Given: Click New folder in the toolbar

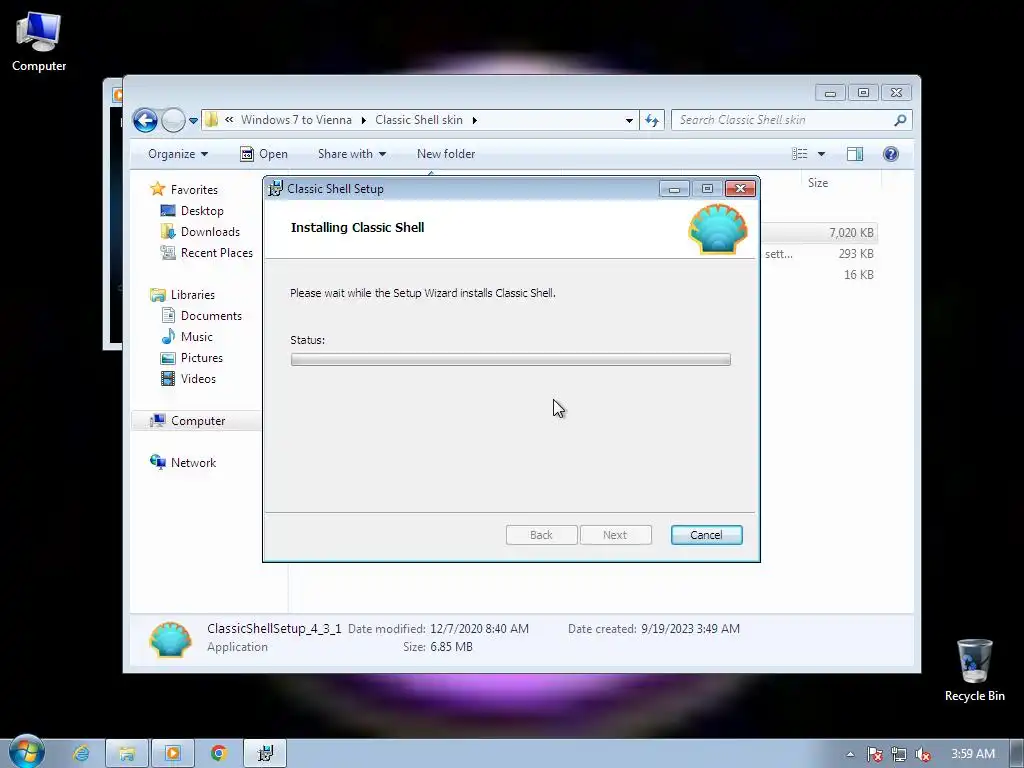Looking at the screenshot, I should [x=446, y=154].
